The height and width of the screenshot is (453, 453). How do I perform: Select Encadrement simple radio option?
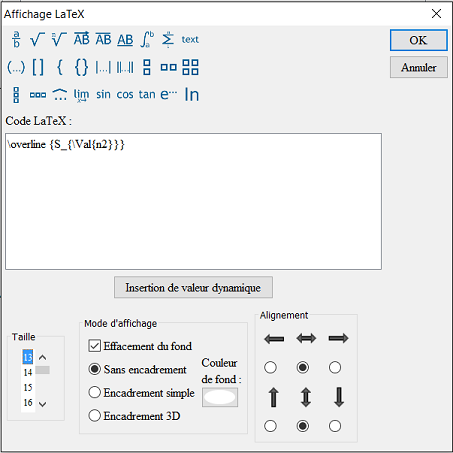94,392
